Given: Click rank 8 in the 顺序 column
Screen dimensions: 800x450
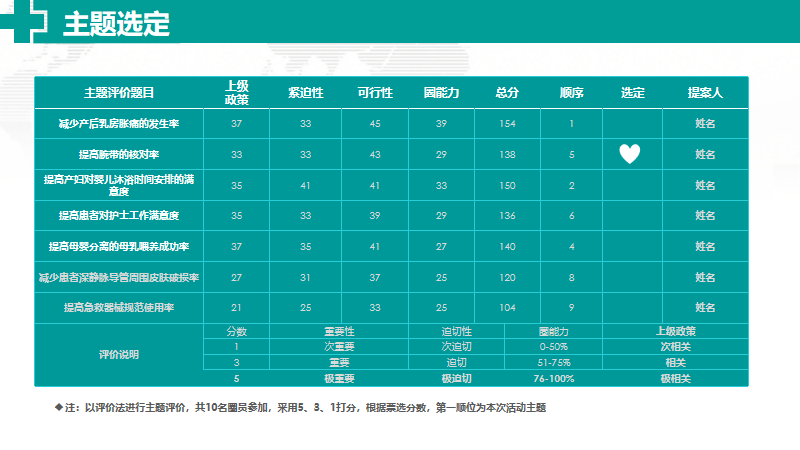Looking at the screenshot, I should pyautogui.click(x=571, y=278).
